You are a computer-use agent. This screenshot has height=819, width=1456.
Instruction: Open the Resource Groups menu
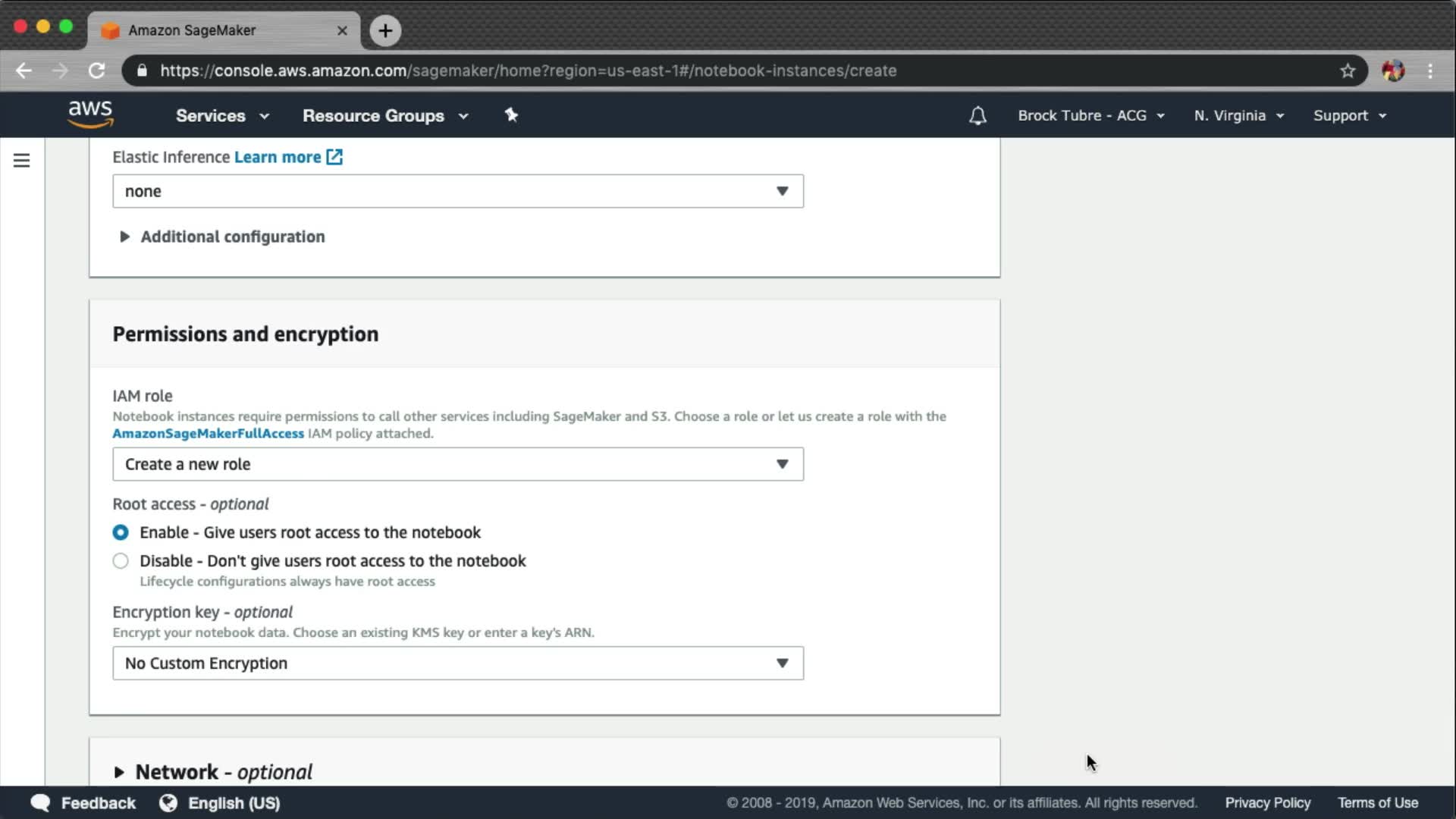point(384,115)
